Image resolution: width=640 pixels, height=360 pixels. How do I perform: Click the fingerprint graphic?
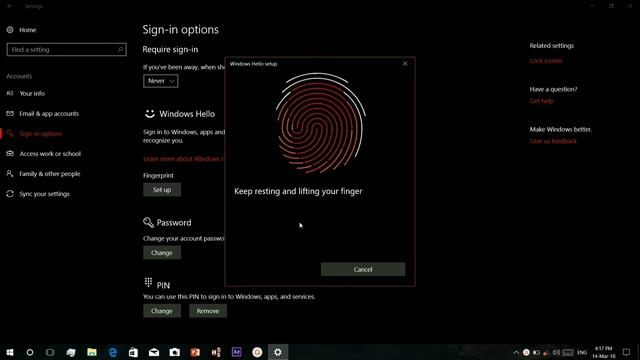(320, 122)
